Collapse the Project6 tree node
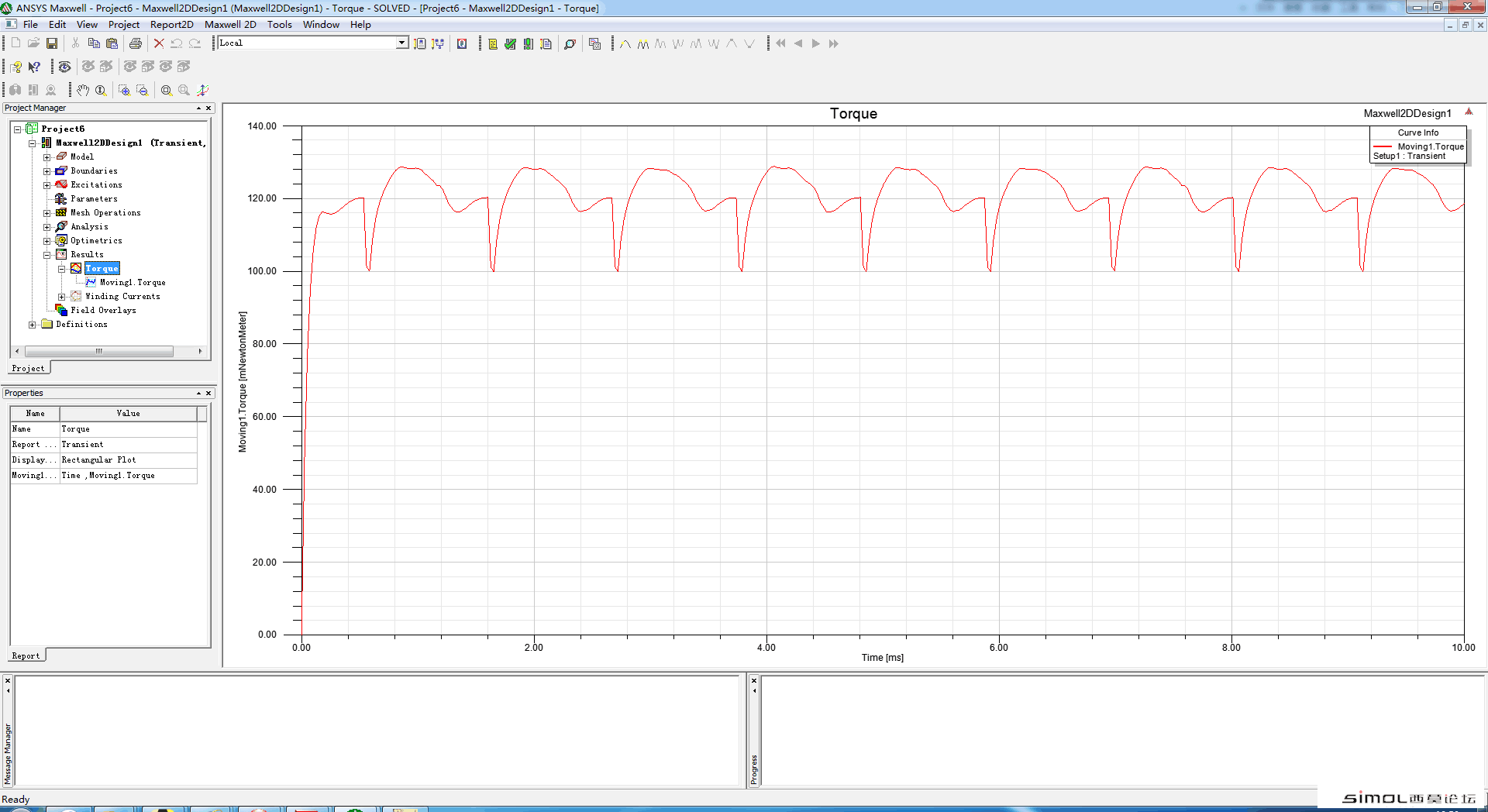 [x=17, y=129]
